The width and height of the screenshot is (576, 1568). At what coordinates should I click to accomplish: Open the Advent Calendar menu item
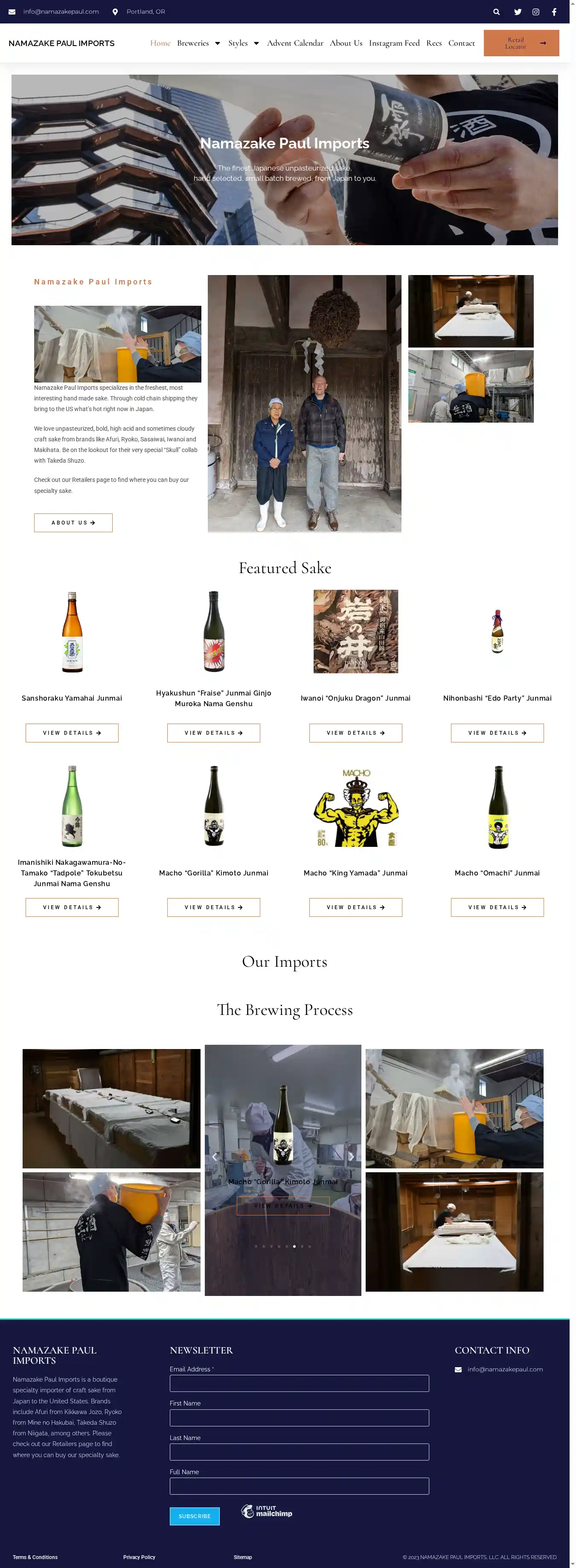(295, 43)
